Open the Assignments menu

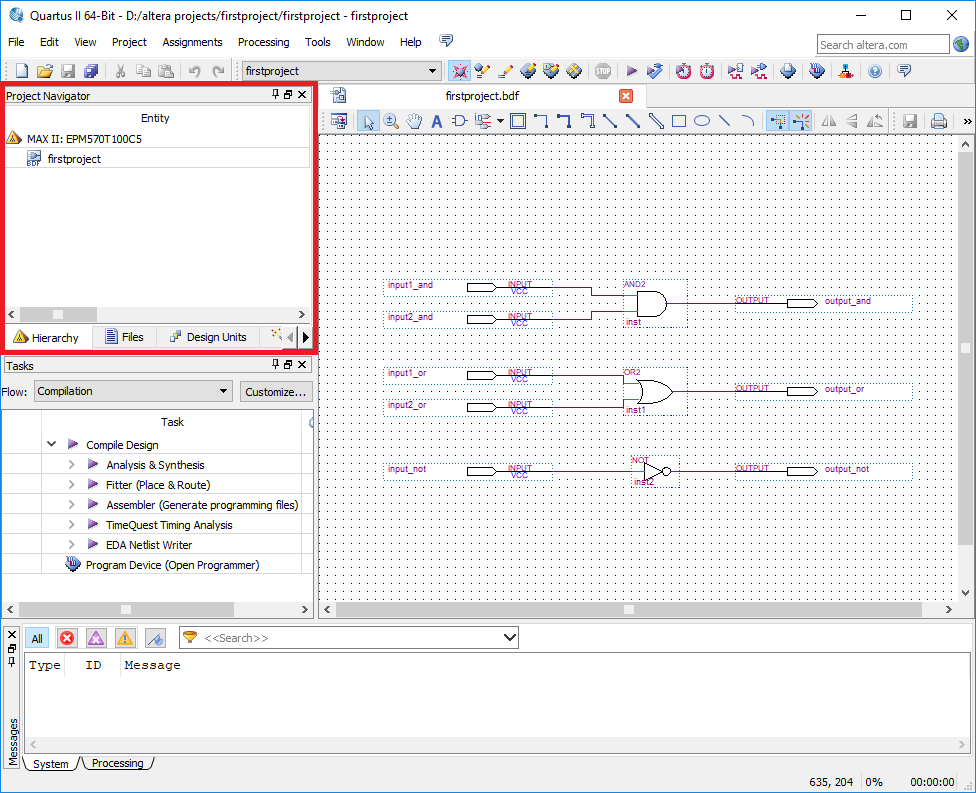(x=192, y=42)
